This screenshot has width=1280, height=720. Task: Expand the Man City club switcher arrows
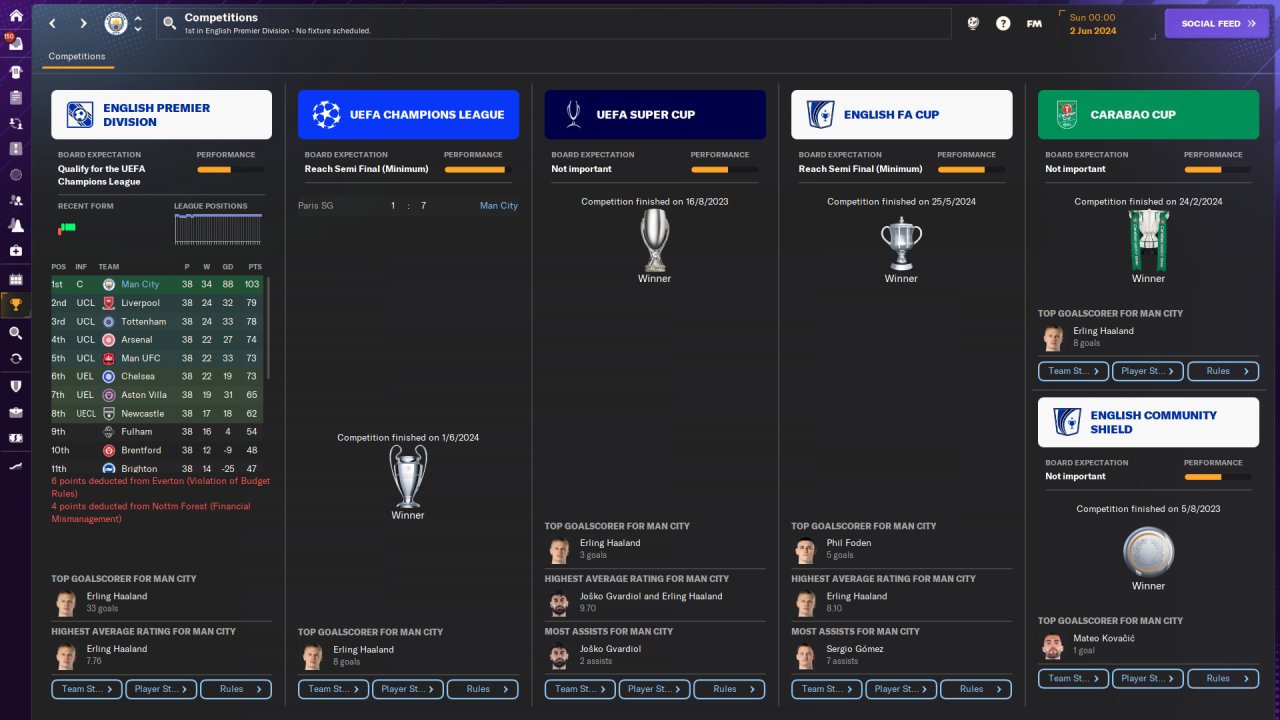137,23
